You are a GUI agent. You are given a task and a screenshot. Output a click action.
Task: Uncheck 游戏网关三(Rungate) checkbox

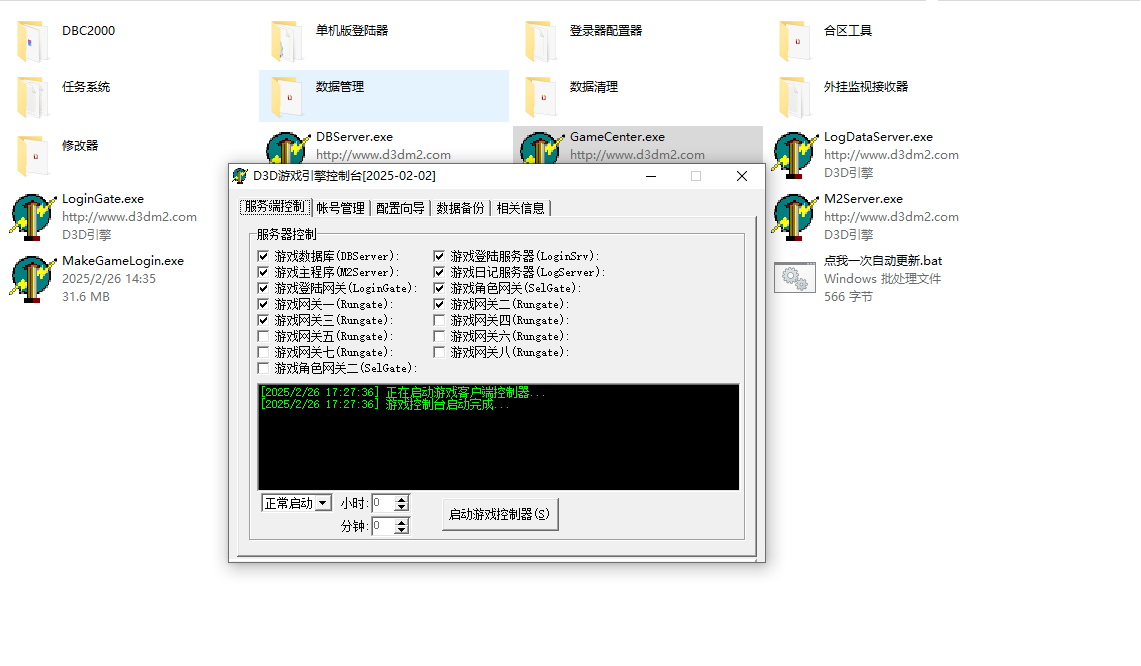point(263,320)
